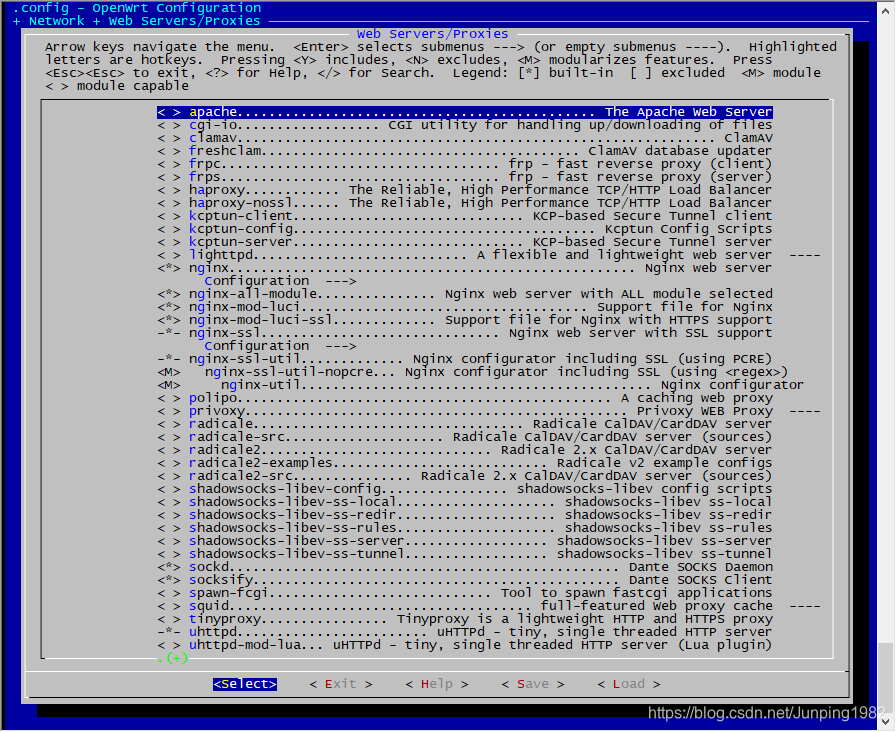The width and height of the screenshot is (896, 732).
Task: Select the tinyproxy row
Action: pyautogui.click(x=465, y=619)
